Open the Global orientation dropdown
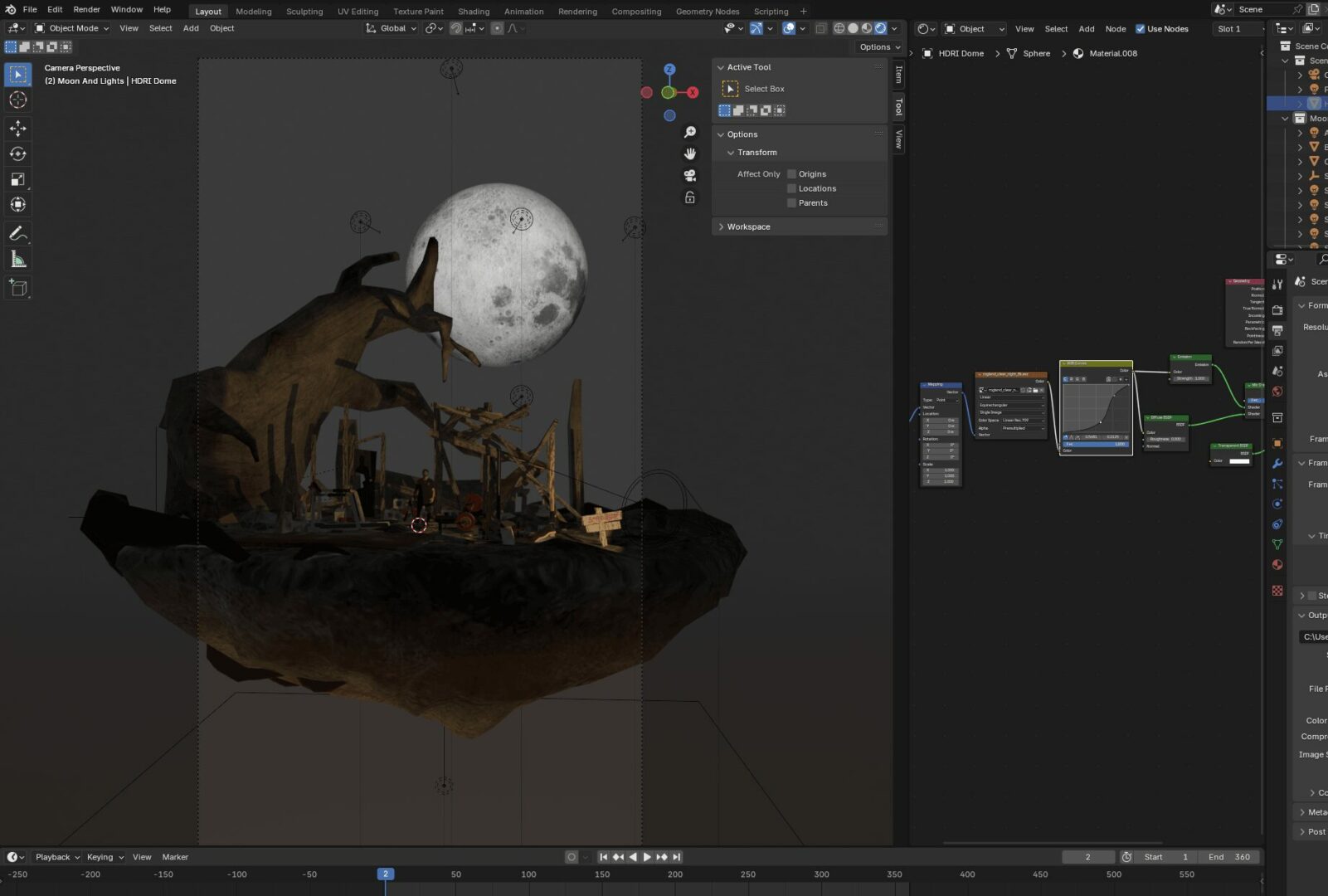Image resolution: width=1328 pixels, height=896 pixels. point(392,28)
